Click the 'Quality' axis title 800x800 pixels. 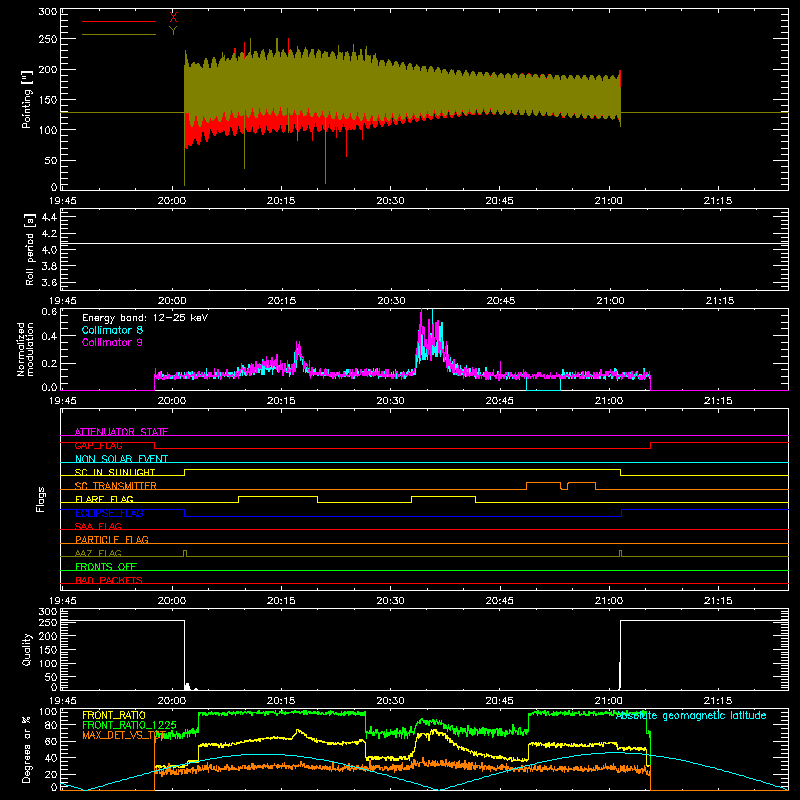click(27, 649)
